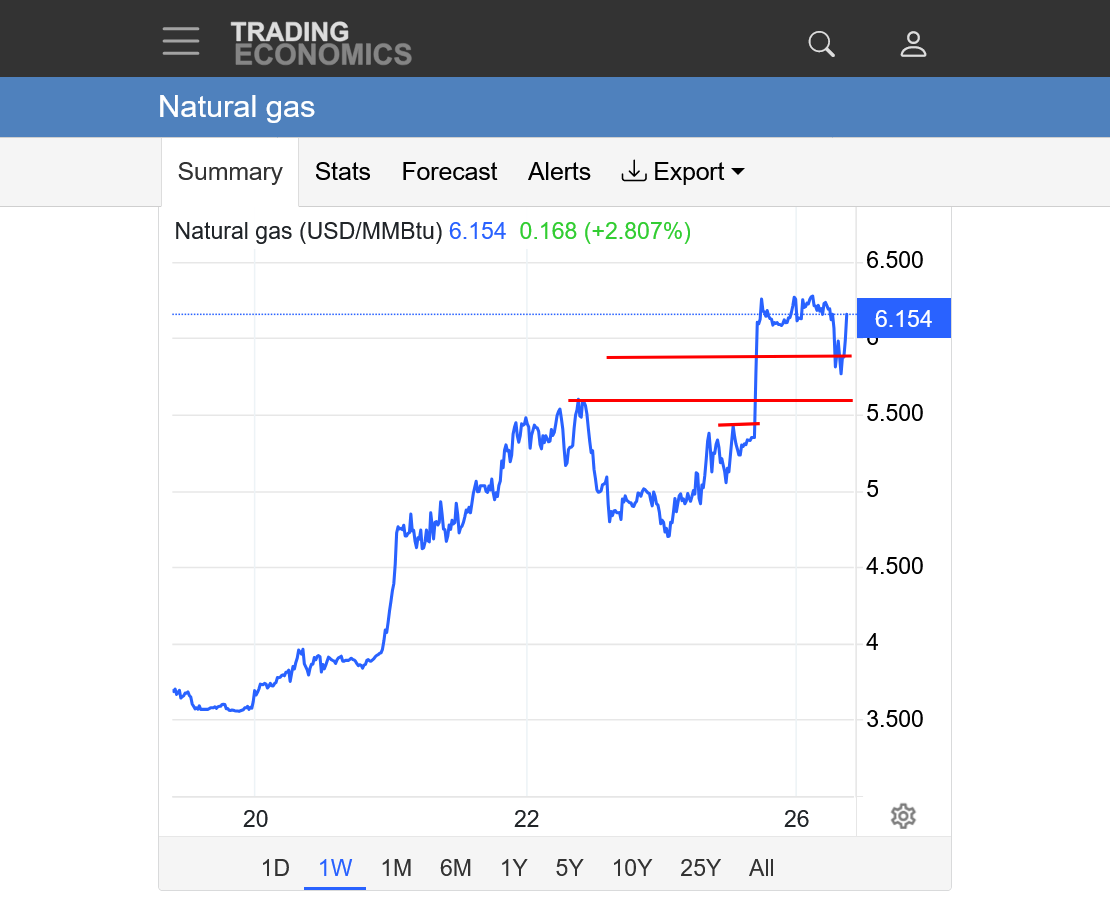
Task: Switch to the Summary tab
Action: (230, 172)
